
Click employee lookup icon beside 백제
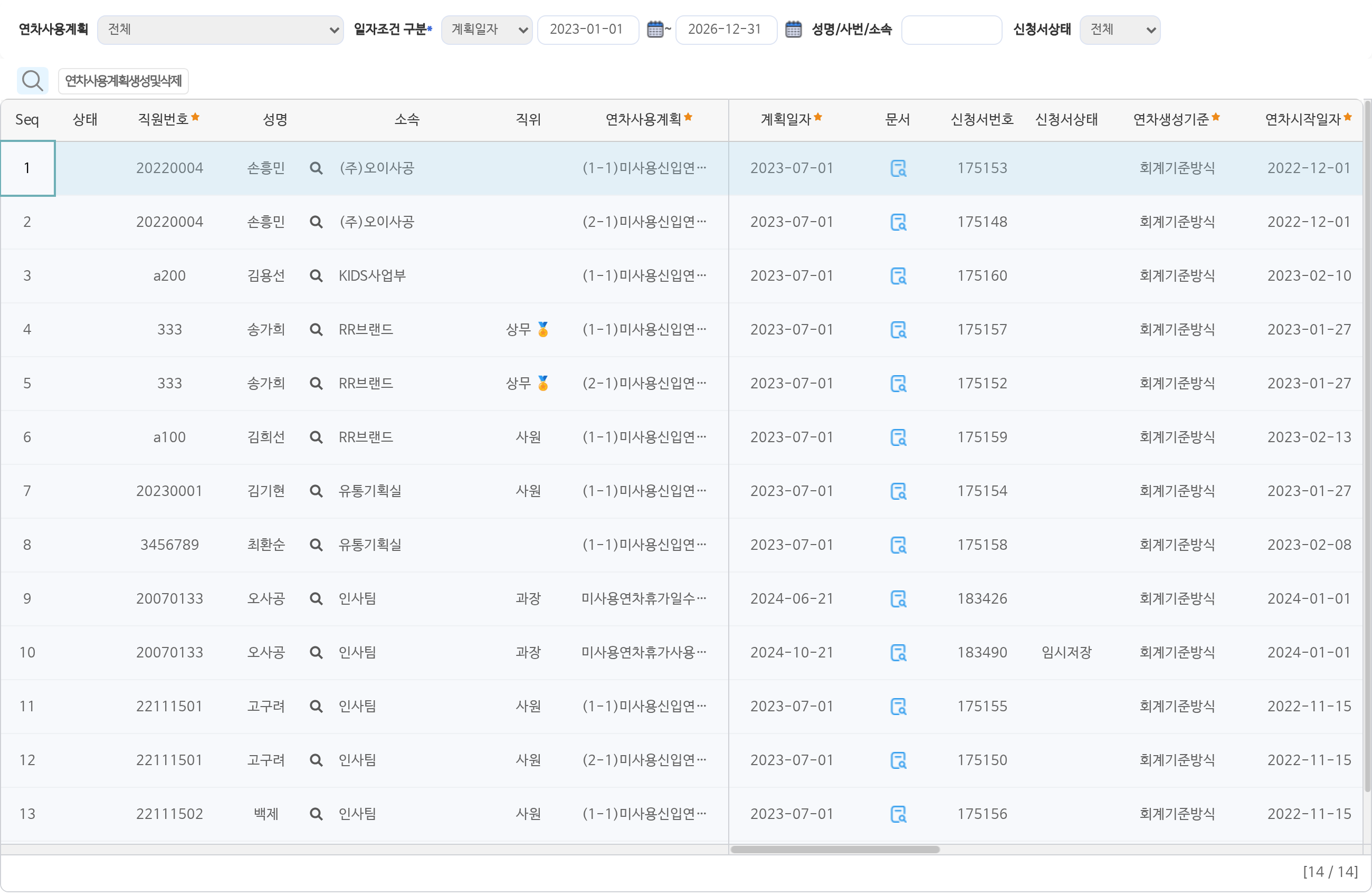point(316,814)
